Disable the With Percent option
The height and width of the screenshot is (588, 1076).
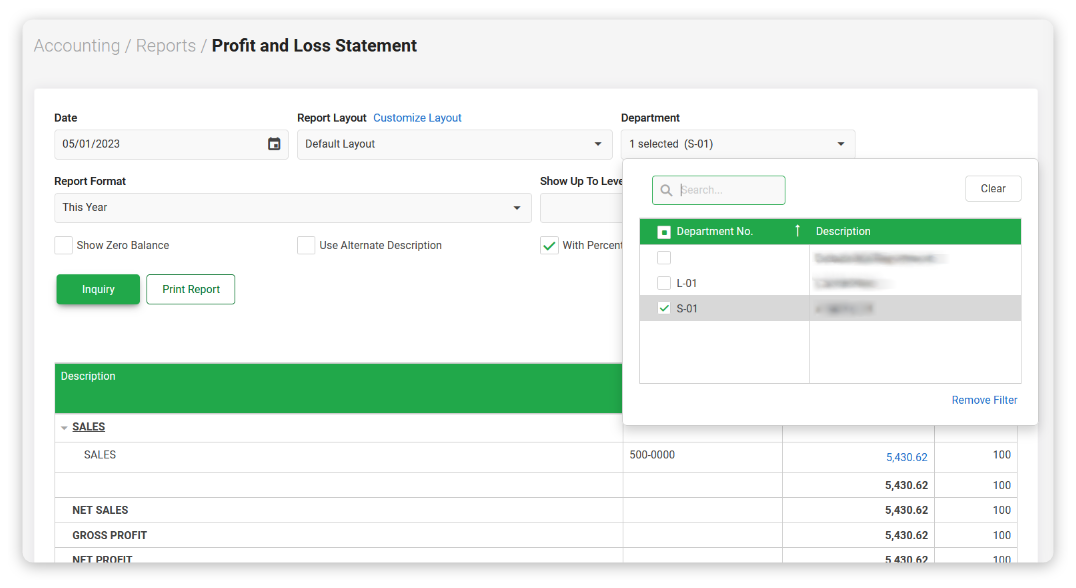coord(549,245)
